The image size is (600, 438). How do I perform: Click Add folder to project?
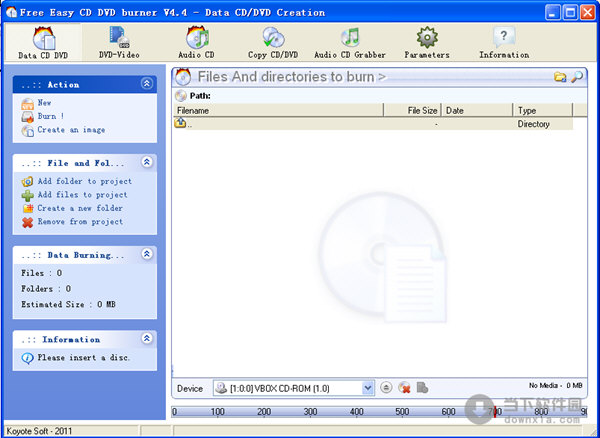click(x=85, y=181)
